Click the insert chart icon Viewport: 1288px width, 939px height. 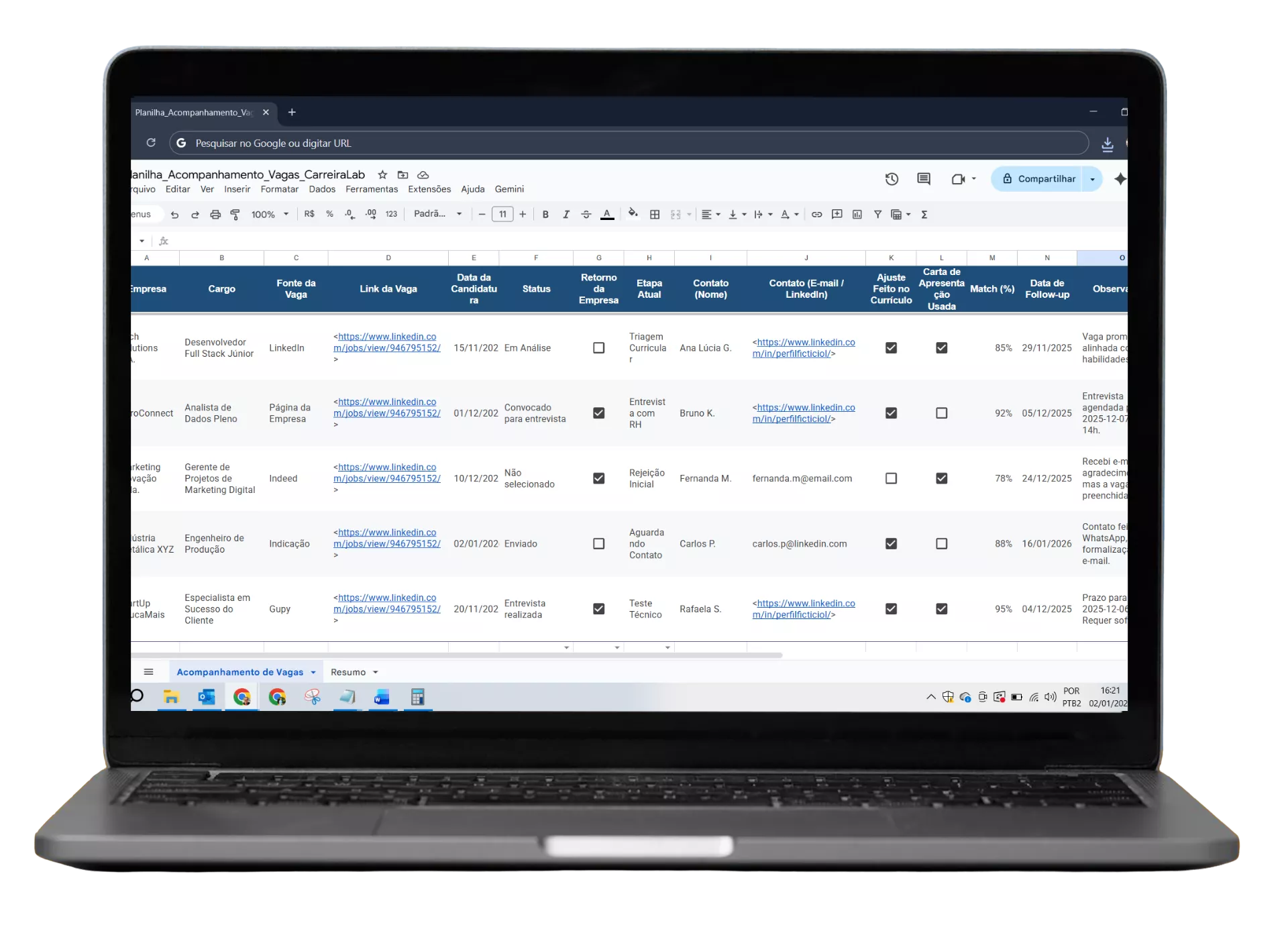(857, 215)
